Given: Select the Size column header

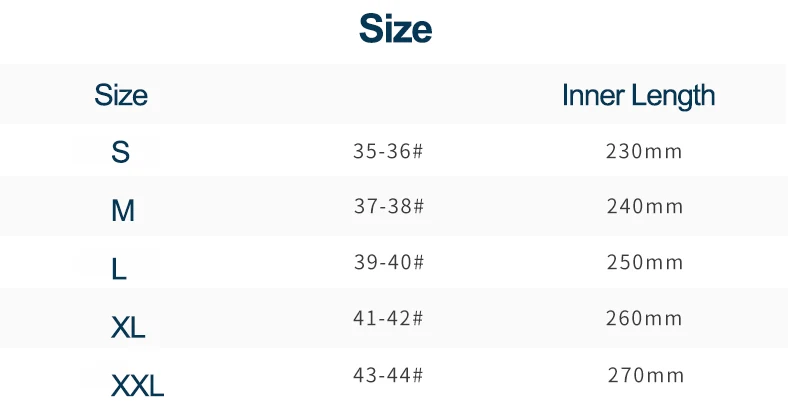Looking at the screenshot, I should 121,95.
